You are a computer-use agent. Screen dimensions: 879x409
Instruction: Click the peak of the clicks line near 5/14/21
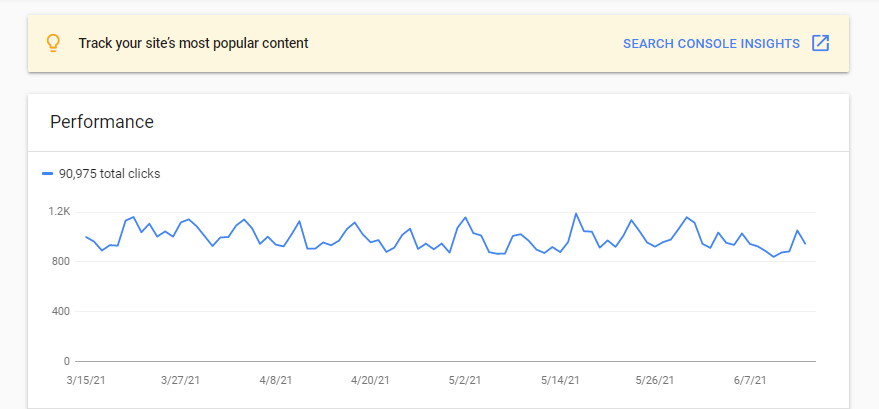pyautogui.click(x=576, y=213)
